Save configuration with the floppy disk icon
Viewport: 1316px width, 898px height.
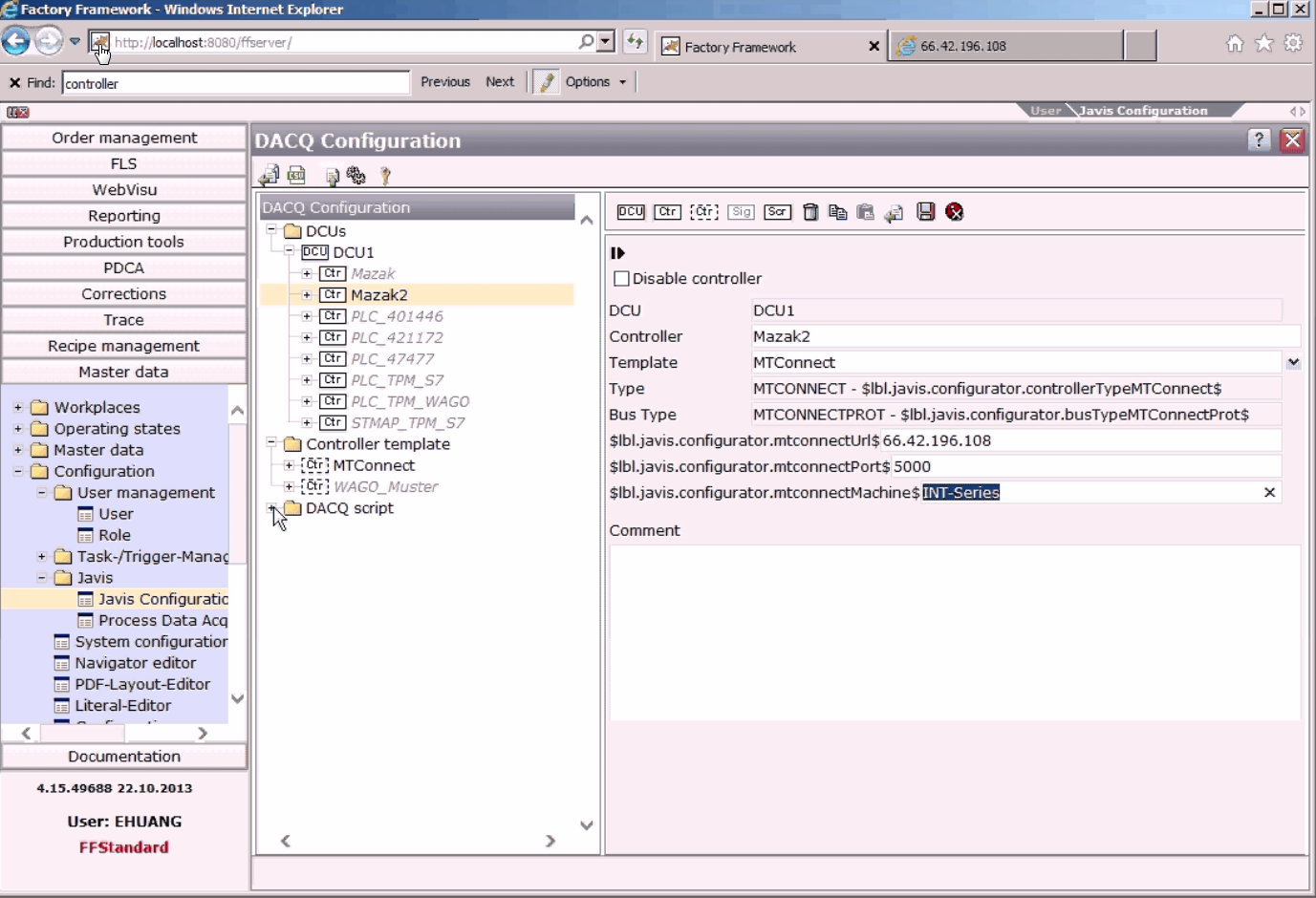coord(925,212)
